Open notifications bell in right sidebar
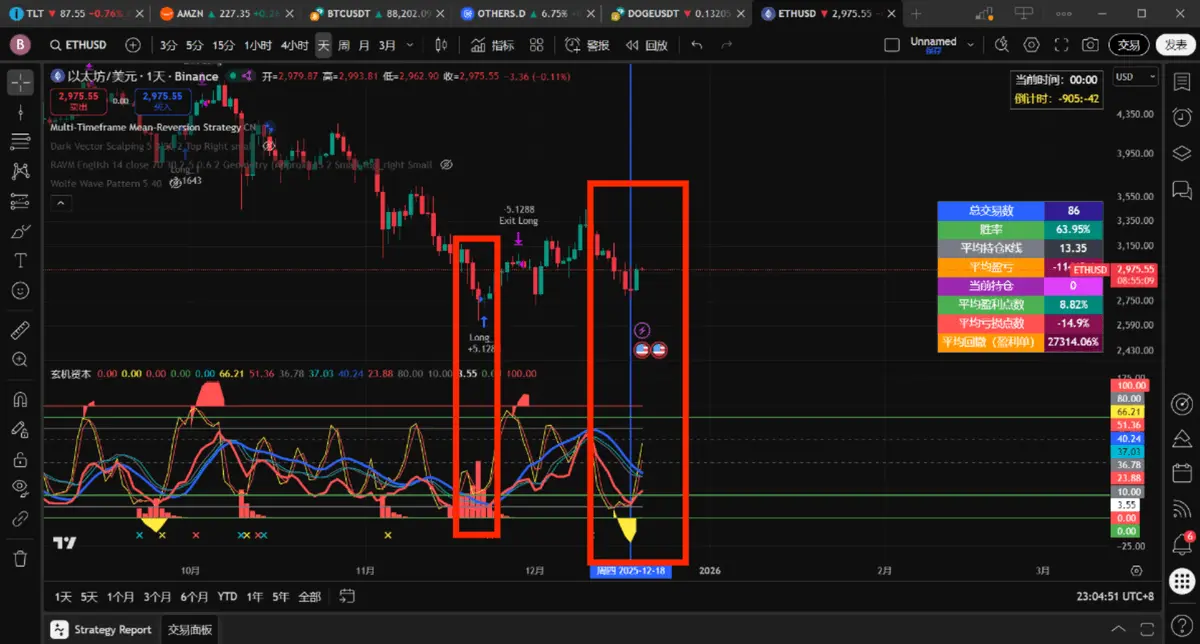Image resolution: width=1200 pixels, height=644 pixels. click(1181, 543)
